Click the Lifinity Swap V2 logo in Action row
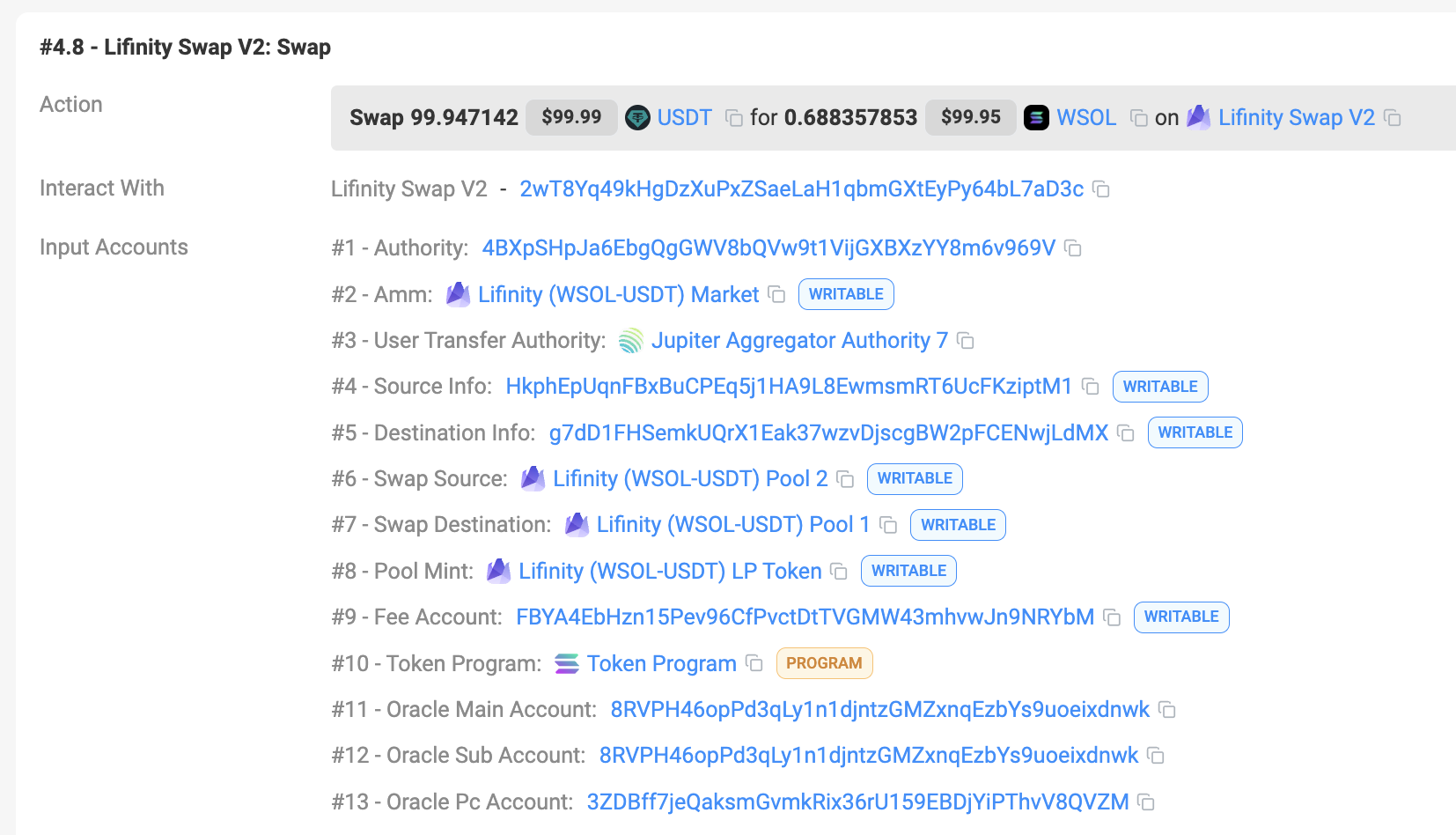Screen dimensions: 1456x835 click(1199, 117)
